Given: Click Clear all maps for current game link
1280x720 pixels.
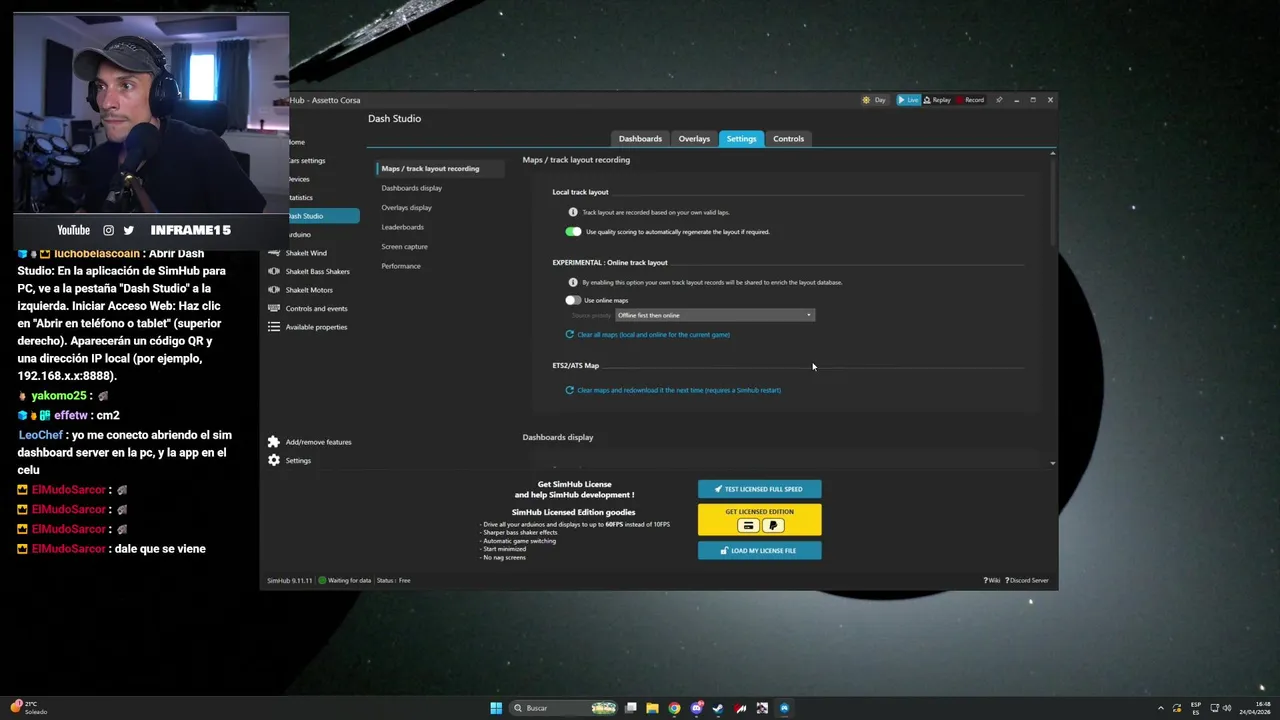Looking at the screenshot, I should click(x=653, y=335).
